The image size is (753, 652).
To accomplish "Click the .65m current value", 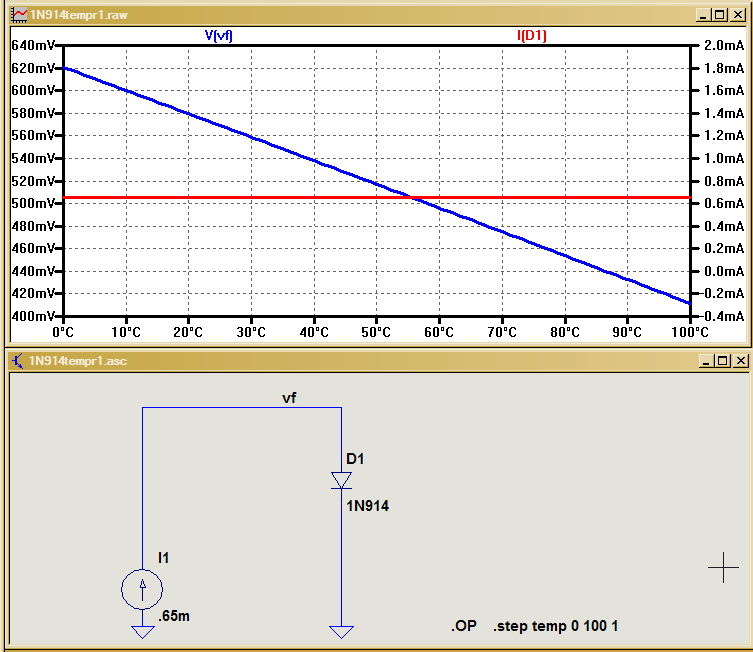I will tap(174, 616).
